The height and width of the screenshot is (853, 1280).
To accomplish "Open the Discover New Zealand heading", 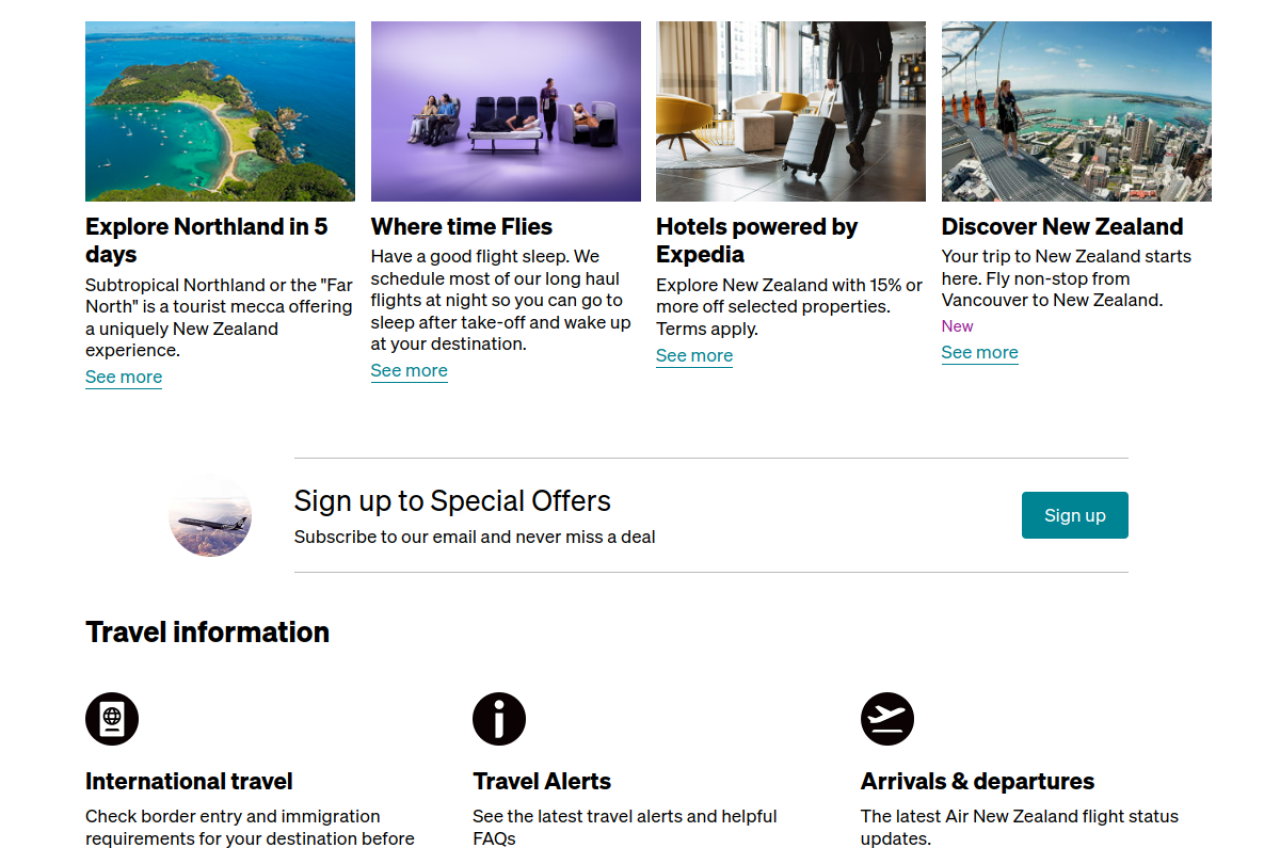I will (1062, 227).
